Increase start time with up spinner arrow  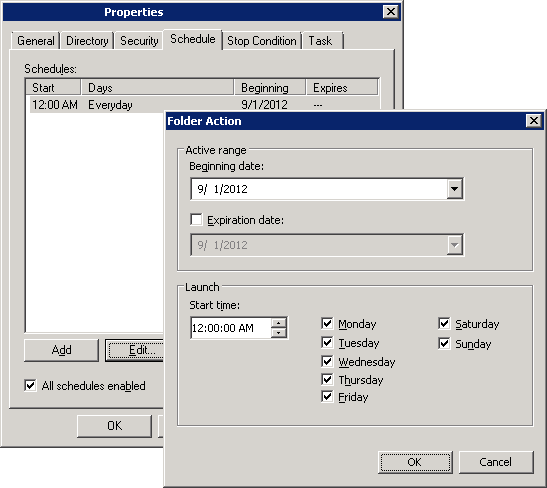pyautogui.click(x=278, y=323)
